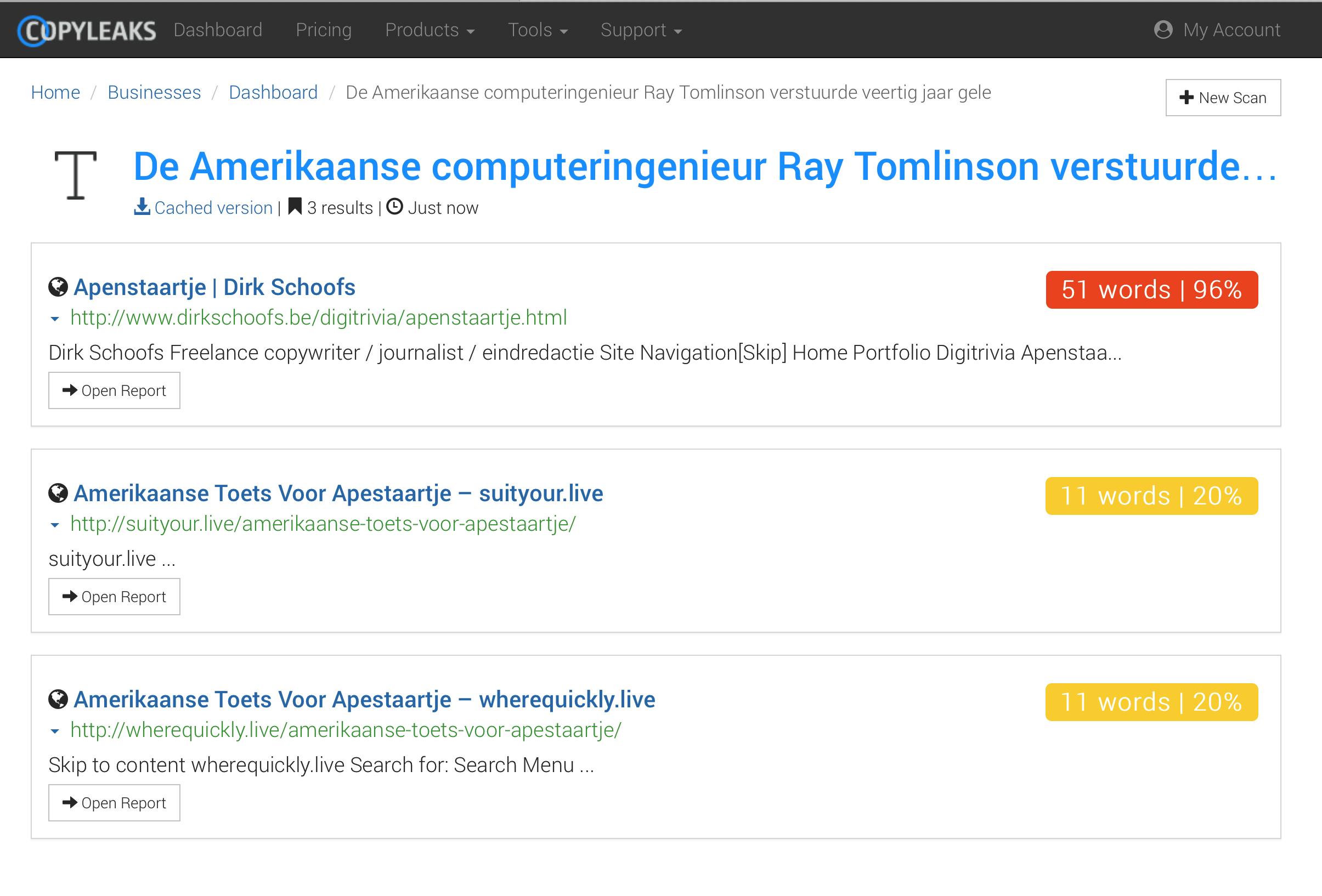Click the large T text-scan icon
This screenshot has width=1322, height=896.
click(x=76, y=175)
